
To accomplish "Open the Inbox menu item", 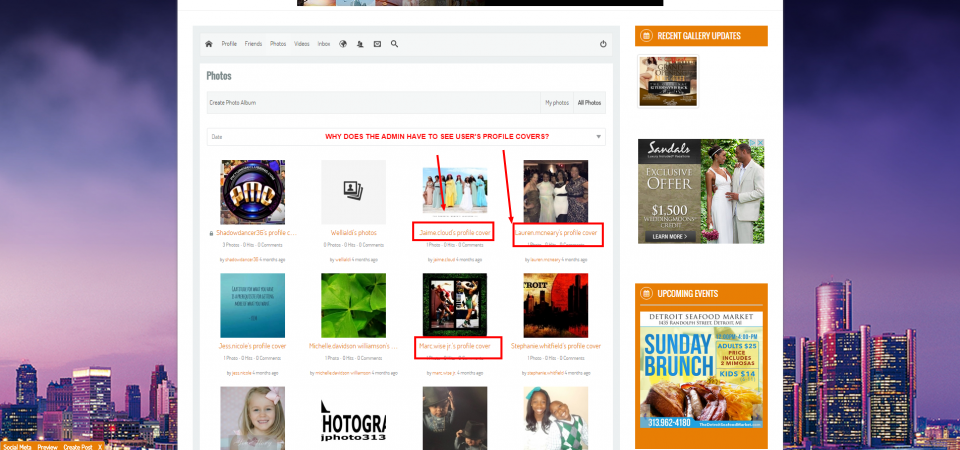I will coord(324,44).
